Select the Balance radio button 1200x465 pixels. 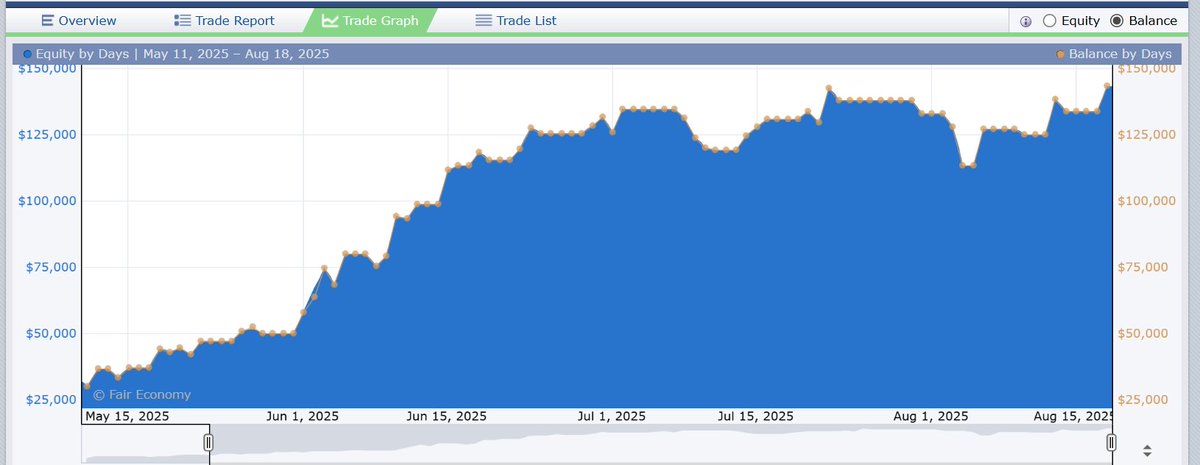coord(1117,20)
